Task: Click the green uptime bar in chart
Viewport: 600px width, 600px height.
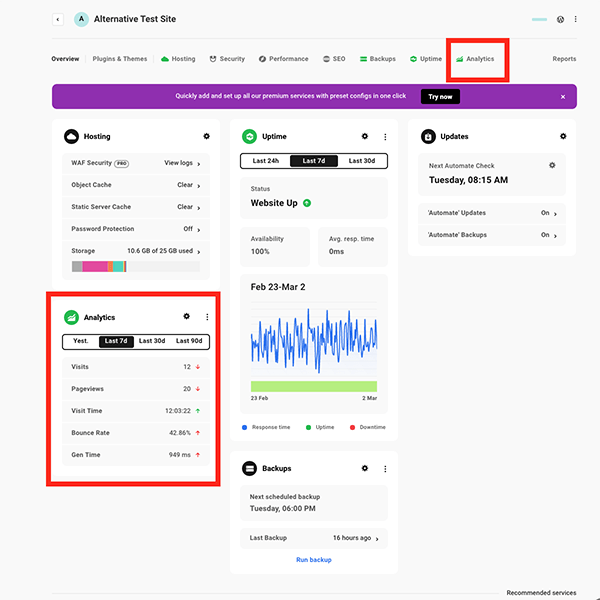Action: coord(314,386)
